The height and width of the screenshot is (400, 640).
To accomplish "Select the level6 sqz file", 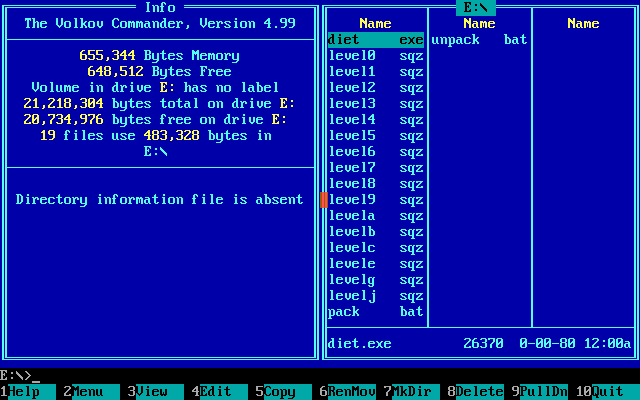I will click(x=376, y=151).
